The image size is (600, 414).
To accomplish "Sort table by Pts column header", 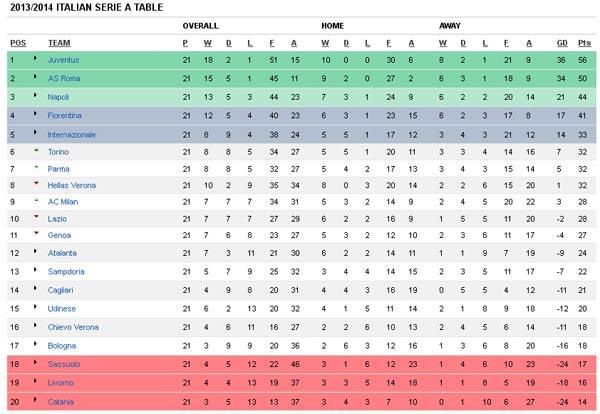I will [584, 43].
